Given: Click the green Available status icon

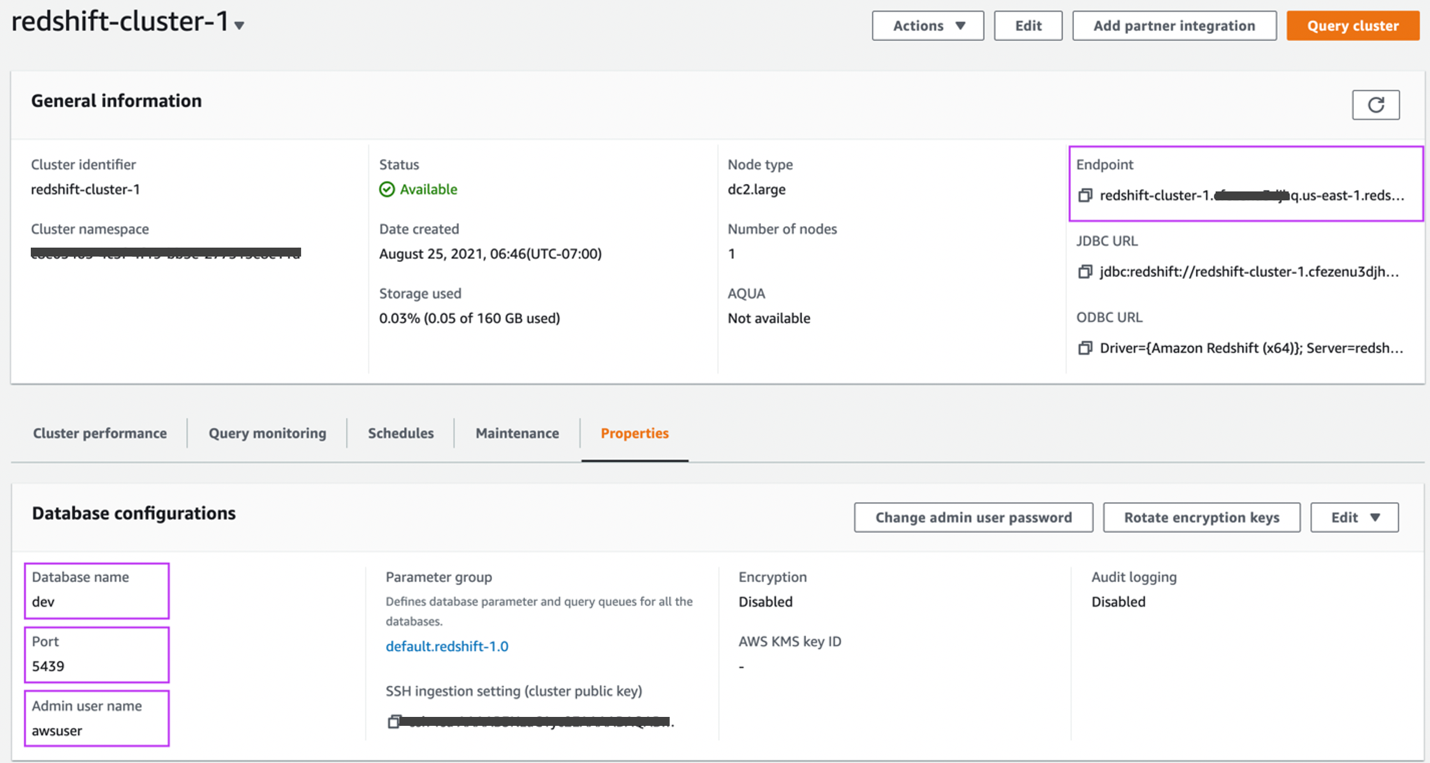Looking at the screenshot, I should coord(387,189).
